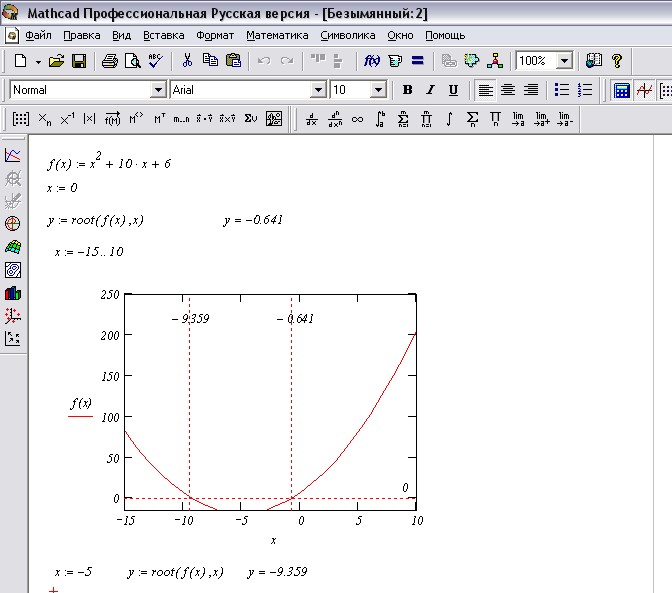Screen dimensions: 672x593
Task: Run spell check with ABC icon
Action: [x=155, y=61]
